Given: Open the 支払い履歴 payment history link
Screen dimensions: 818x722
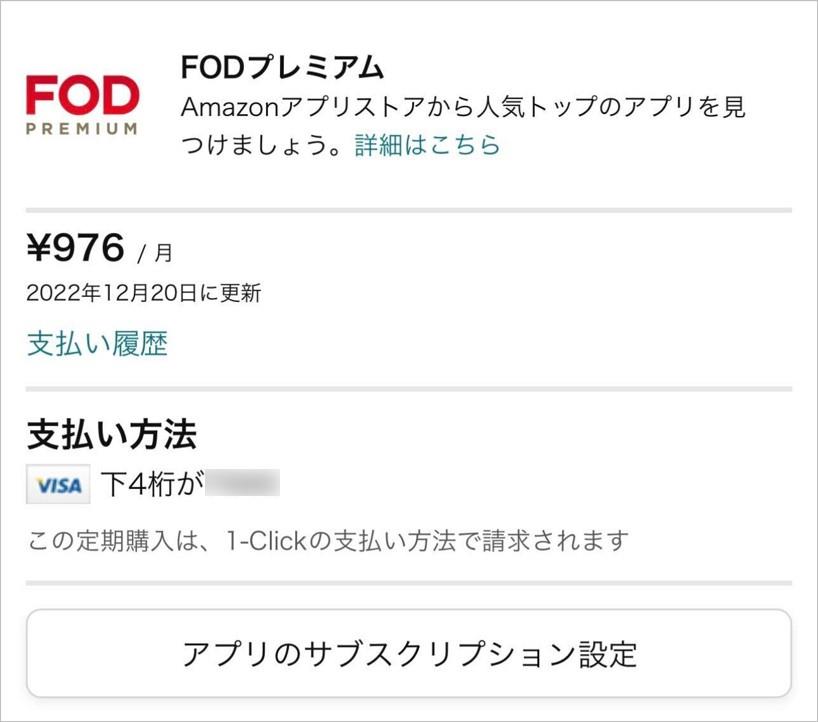Looking at the screenshot, I should [x=98, y=344].
